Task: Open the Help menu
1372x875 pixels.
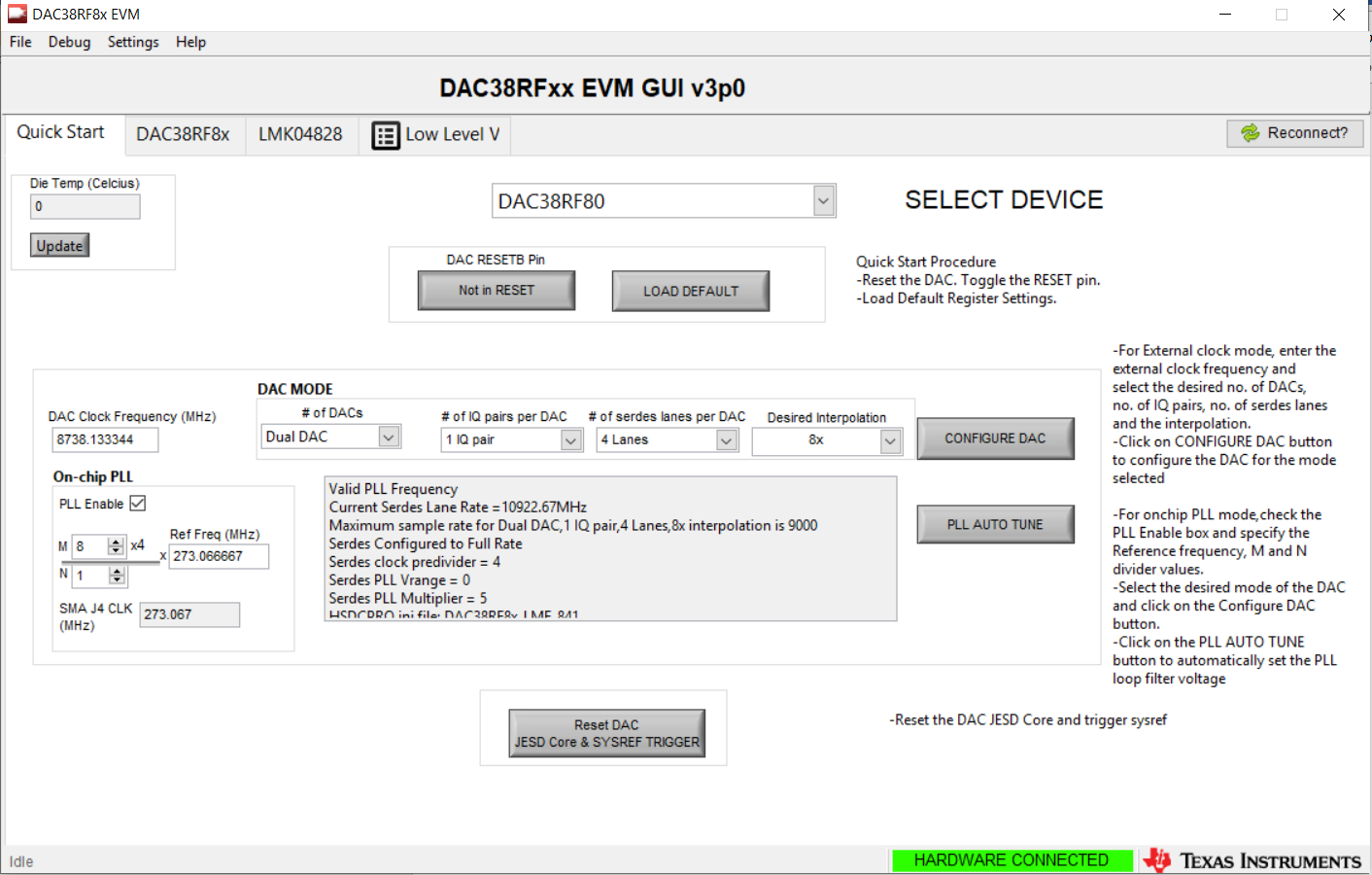Action: [190, 42]
